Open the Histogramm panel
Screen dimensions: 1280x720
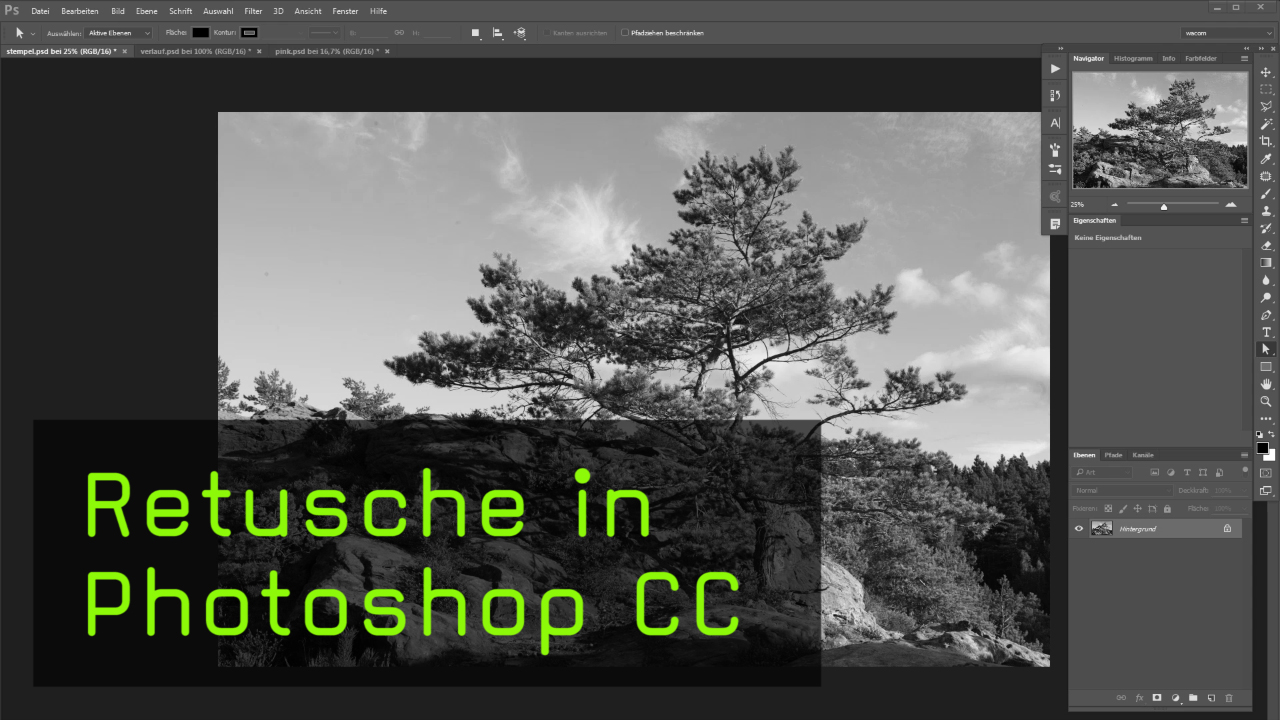1133,58
